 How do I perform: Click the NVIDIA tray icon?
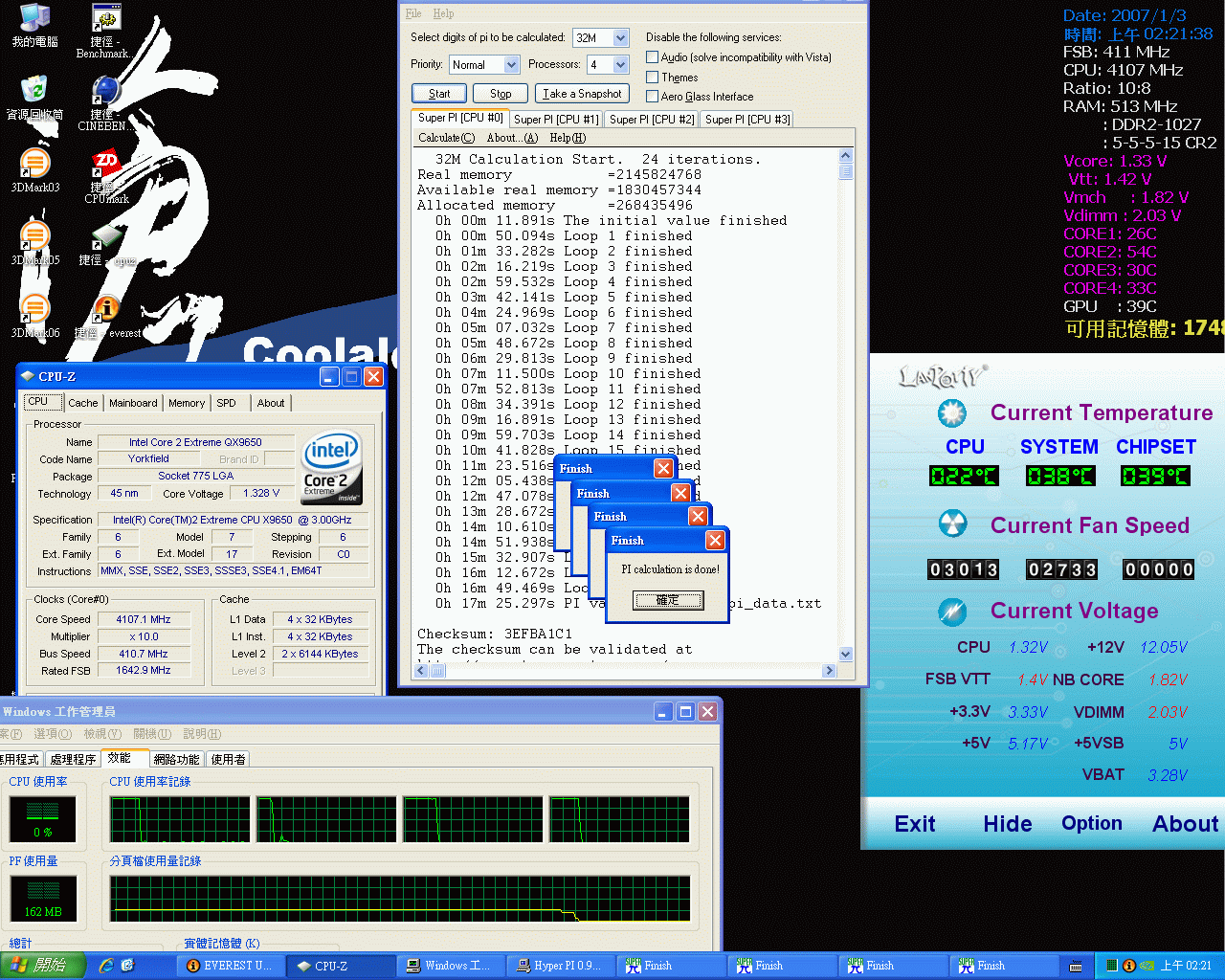coord(1146,966)
